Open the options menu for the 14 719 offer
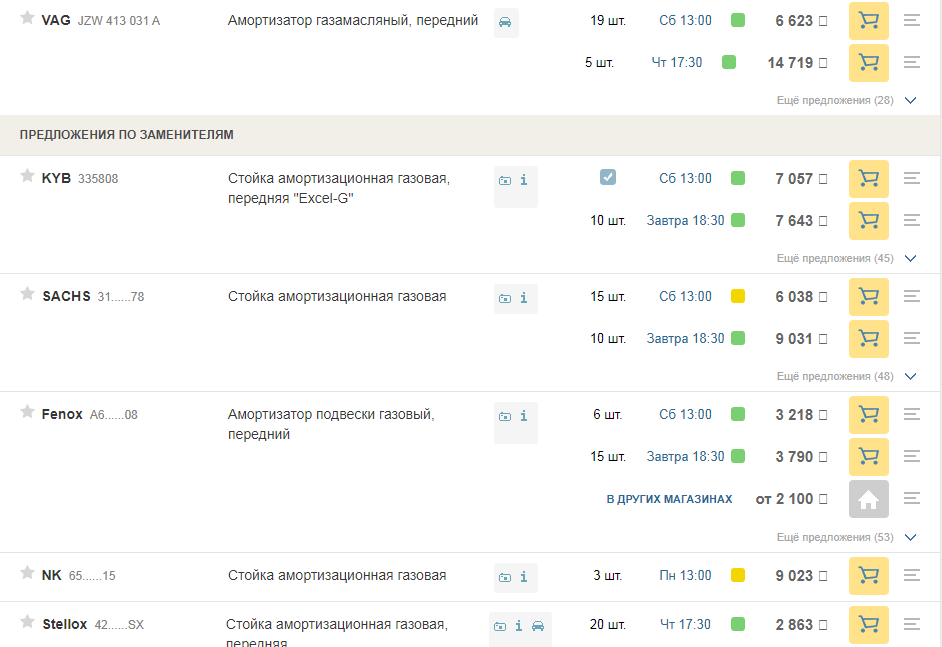942x647 pixels. [911, 63]
